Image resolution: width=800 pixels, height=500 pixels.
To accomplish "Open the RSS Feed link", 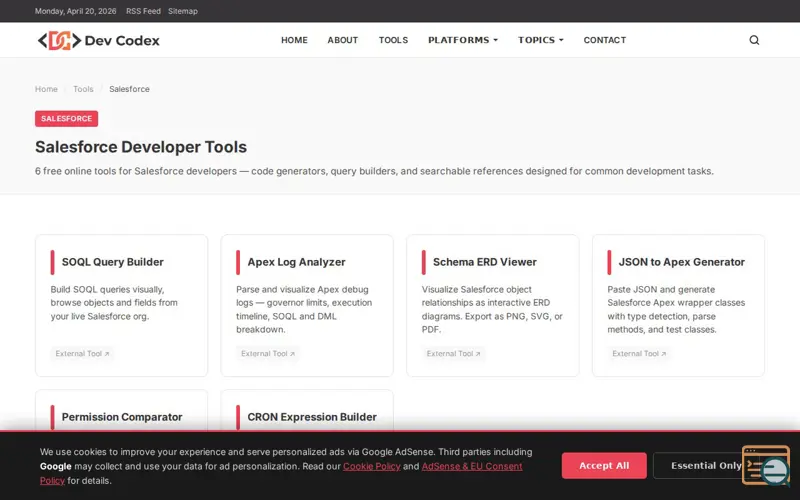I will click(x=143, y=11).
